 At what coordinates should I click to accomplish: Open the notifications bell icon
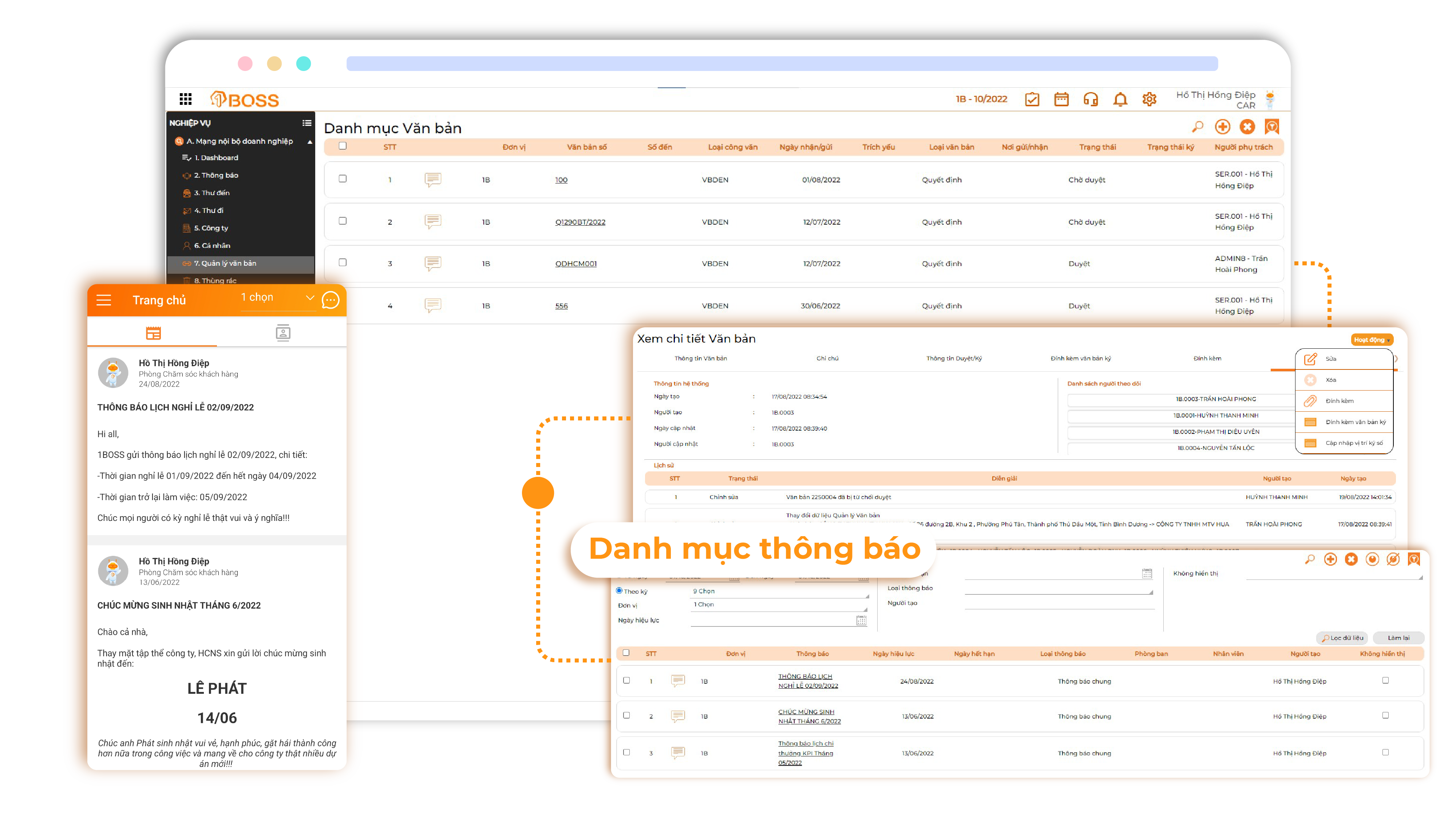point(1120,99)
